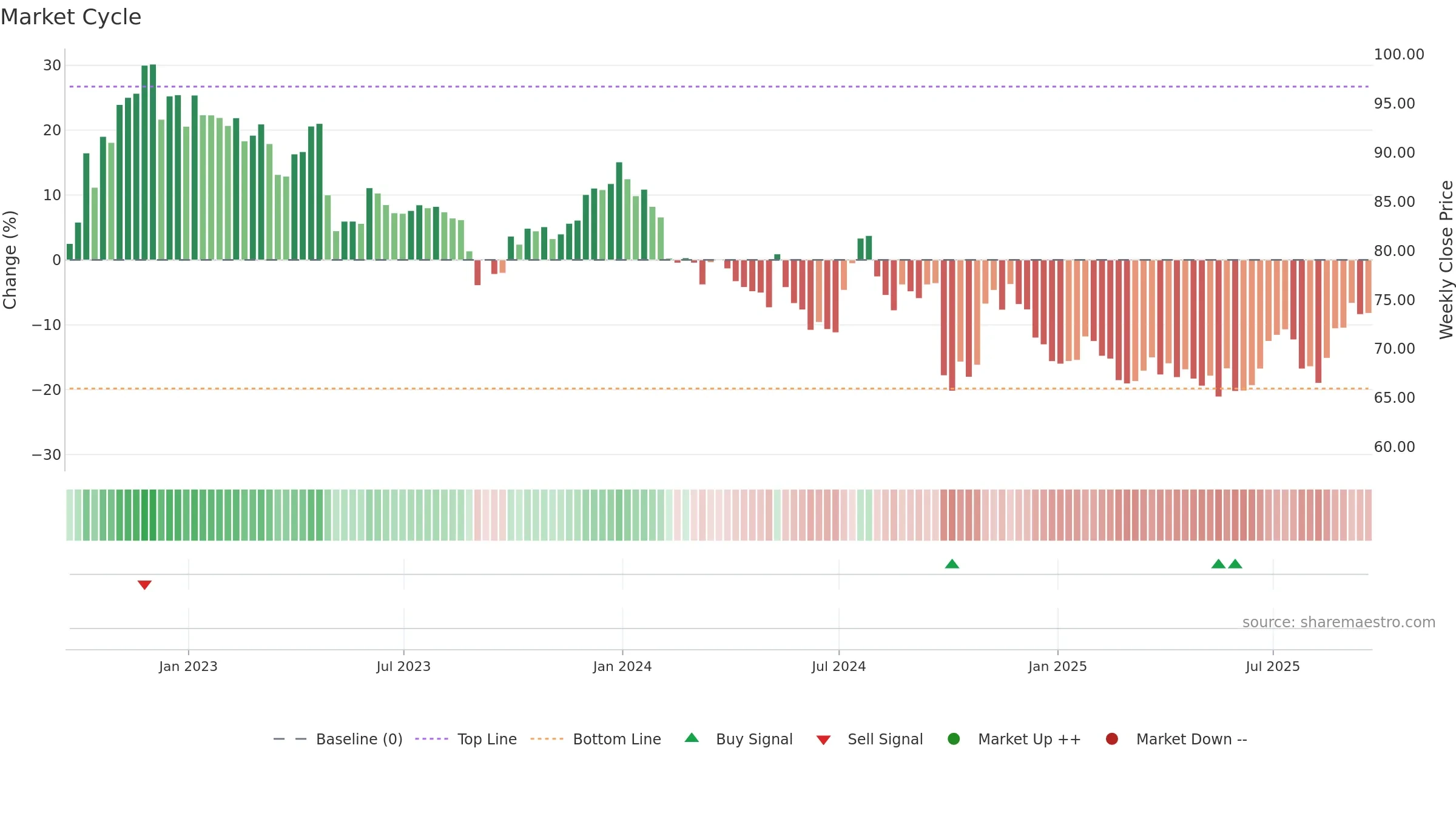Toggle the Buy Signal legend entry

tap(738, 739)
